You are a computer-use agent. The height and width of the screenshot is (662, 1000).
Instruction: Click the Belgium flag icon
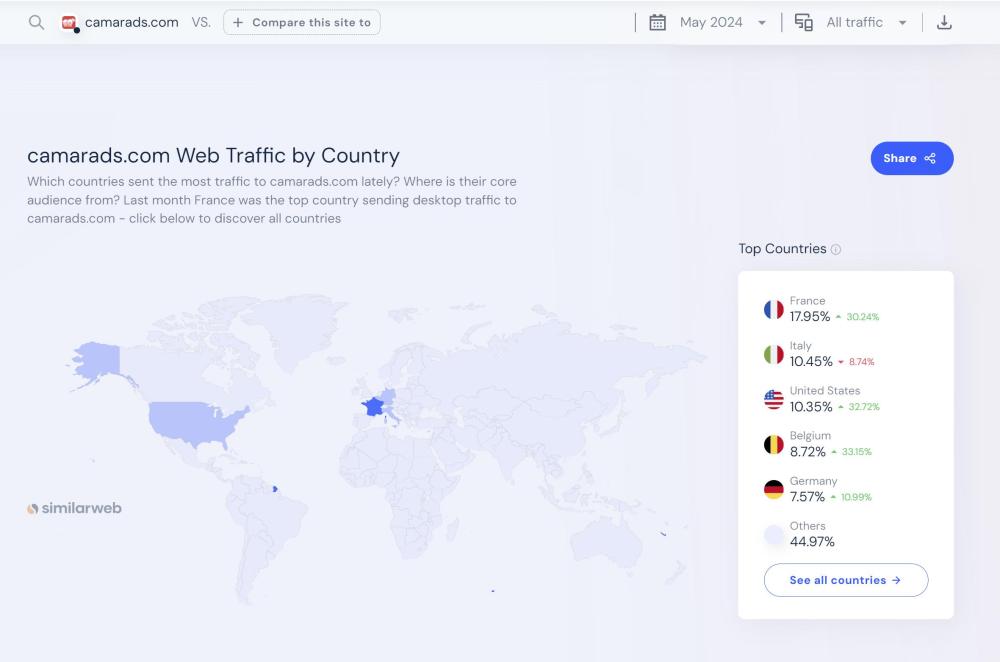tap(773, 444)
